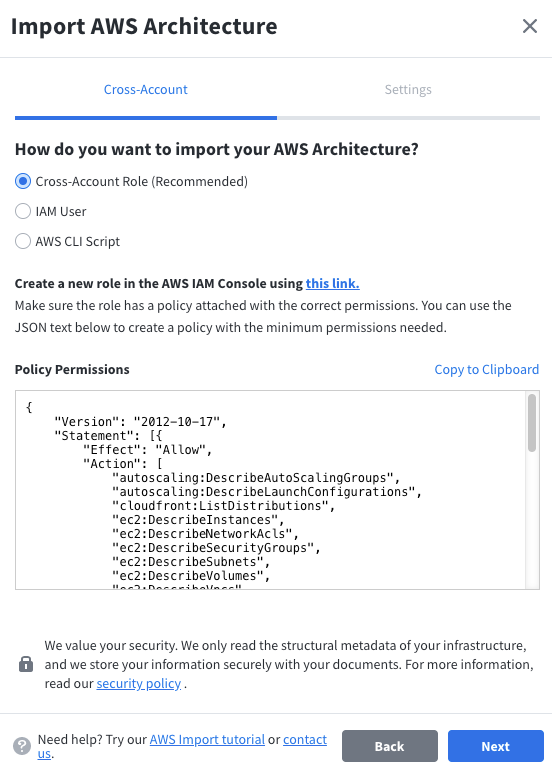Choose the IAM User radio option
Screen dimensions: 552x776
(x=23, y=211)
